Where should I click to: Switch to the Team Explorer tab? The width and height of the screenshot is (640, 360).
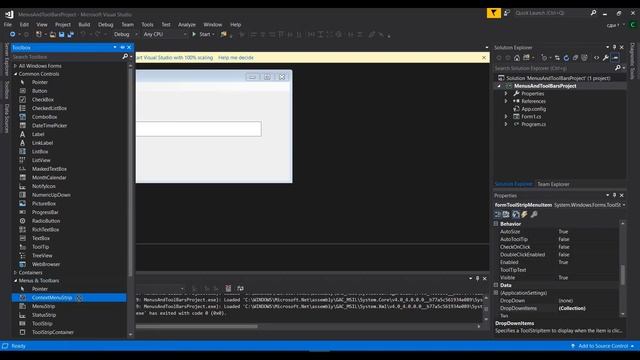click(553, 184)
